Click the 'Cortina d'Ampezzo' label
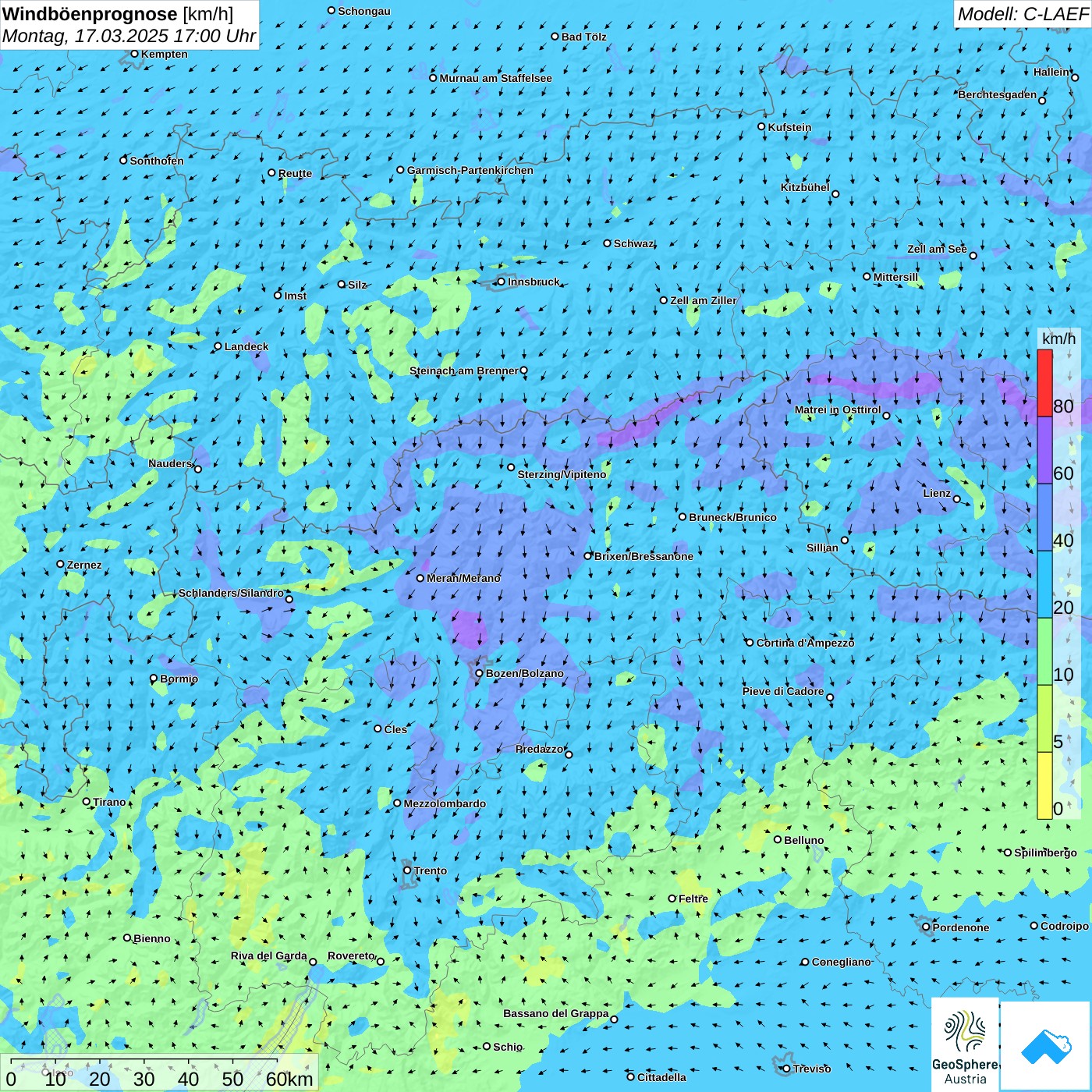The image size is (1092, 1092). click(x=805, y=643)
